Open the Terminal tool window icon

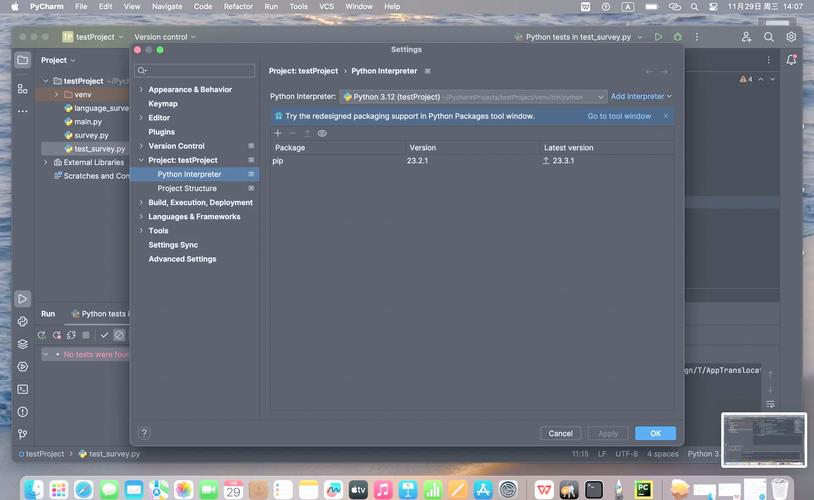22,389
